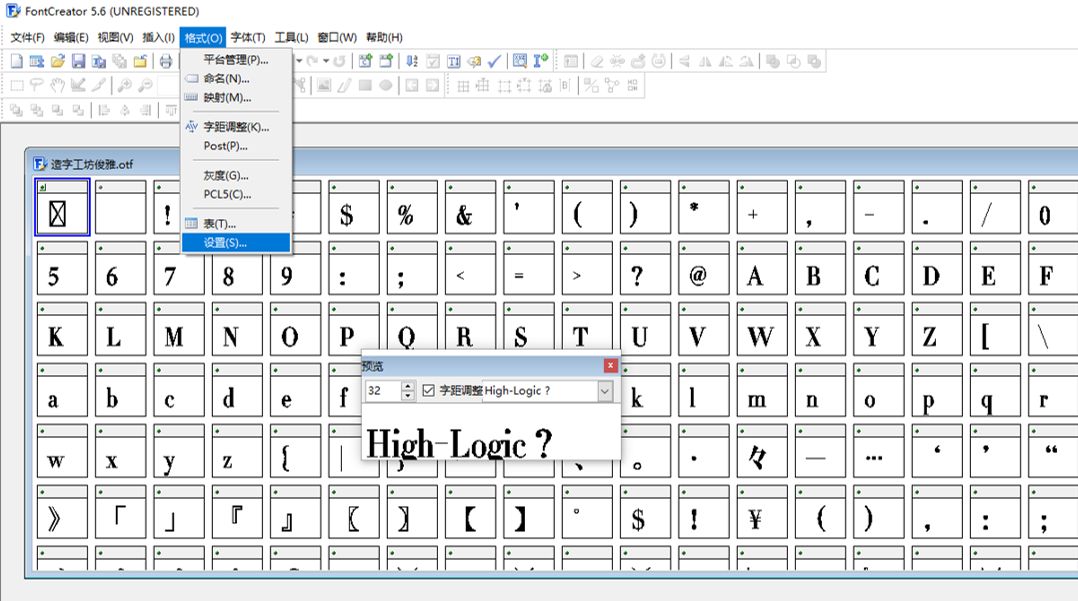Open the 文件(F) menu

coord(28,37)
